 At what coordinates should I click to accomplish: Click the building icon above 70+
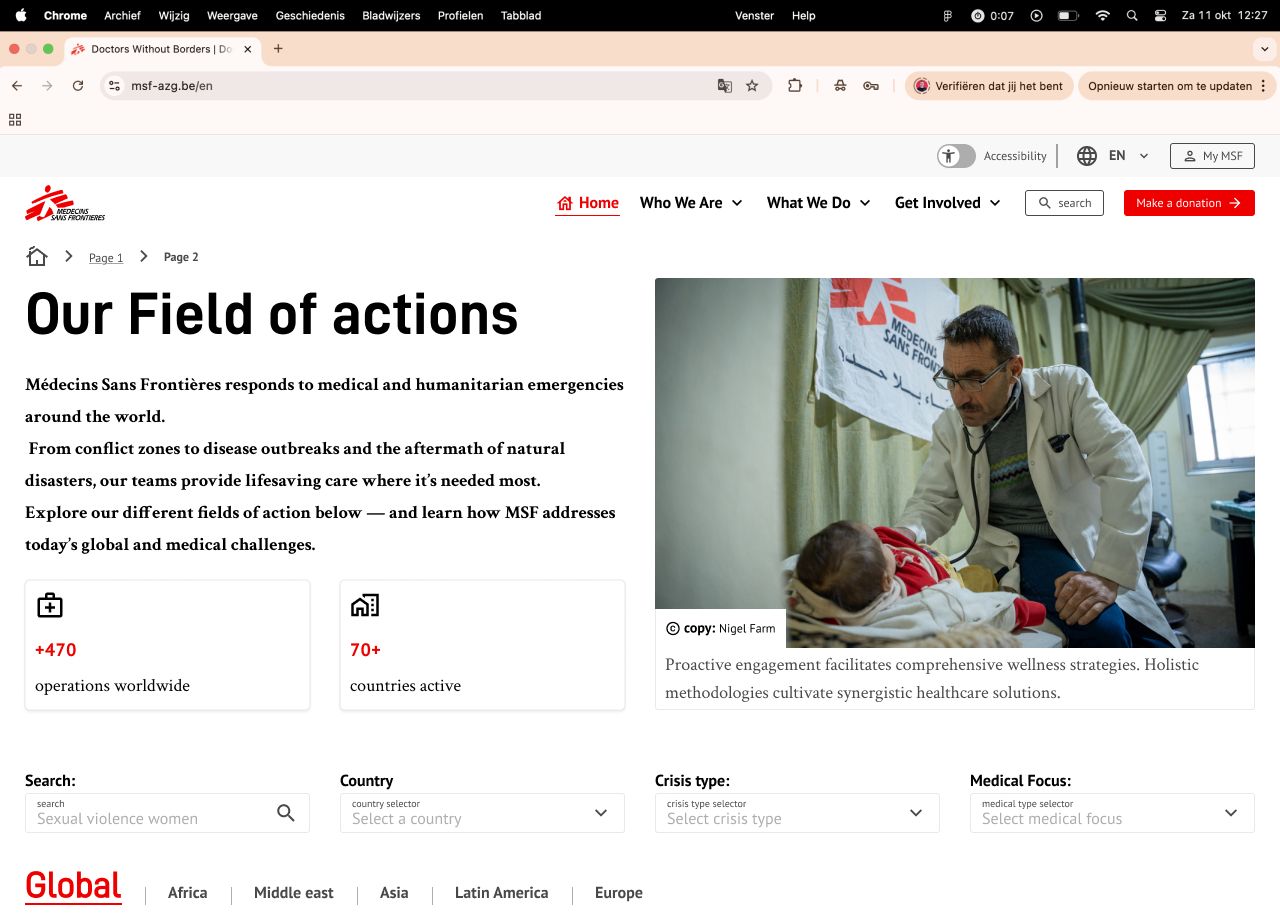click(365, 606)
